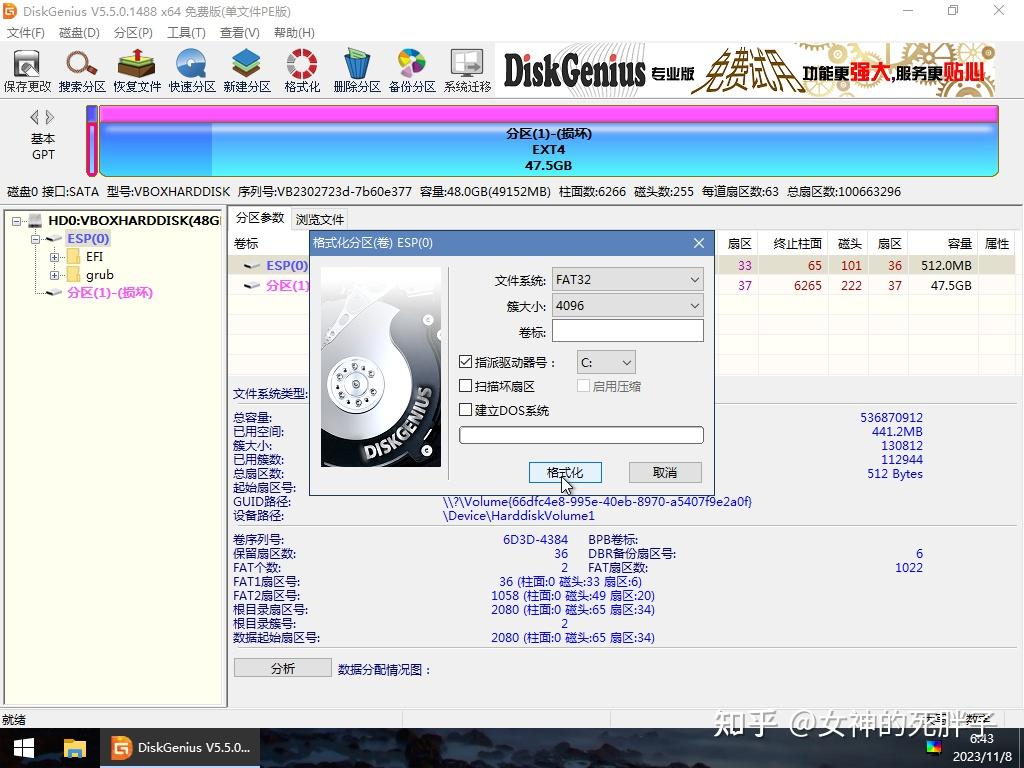Open the 备份分区 (Backup Partition) tool
Viewport: 1024px width, 768px height.
tap(410, 68)
